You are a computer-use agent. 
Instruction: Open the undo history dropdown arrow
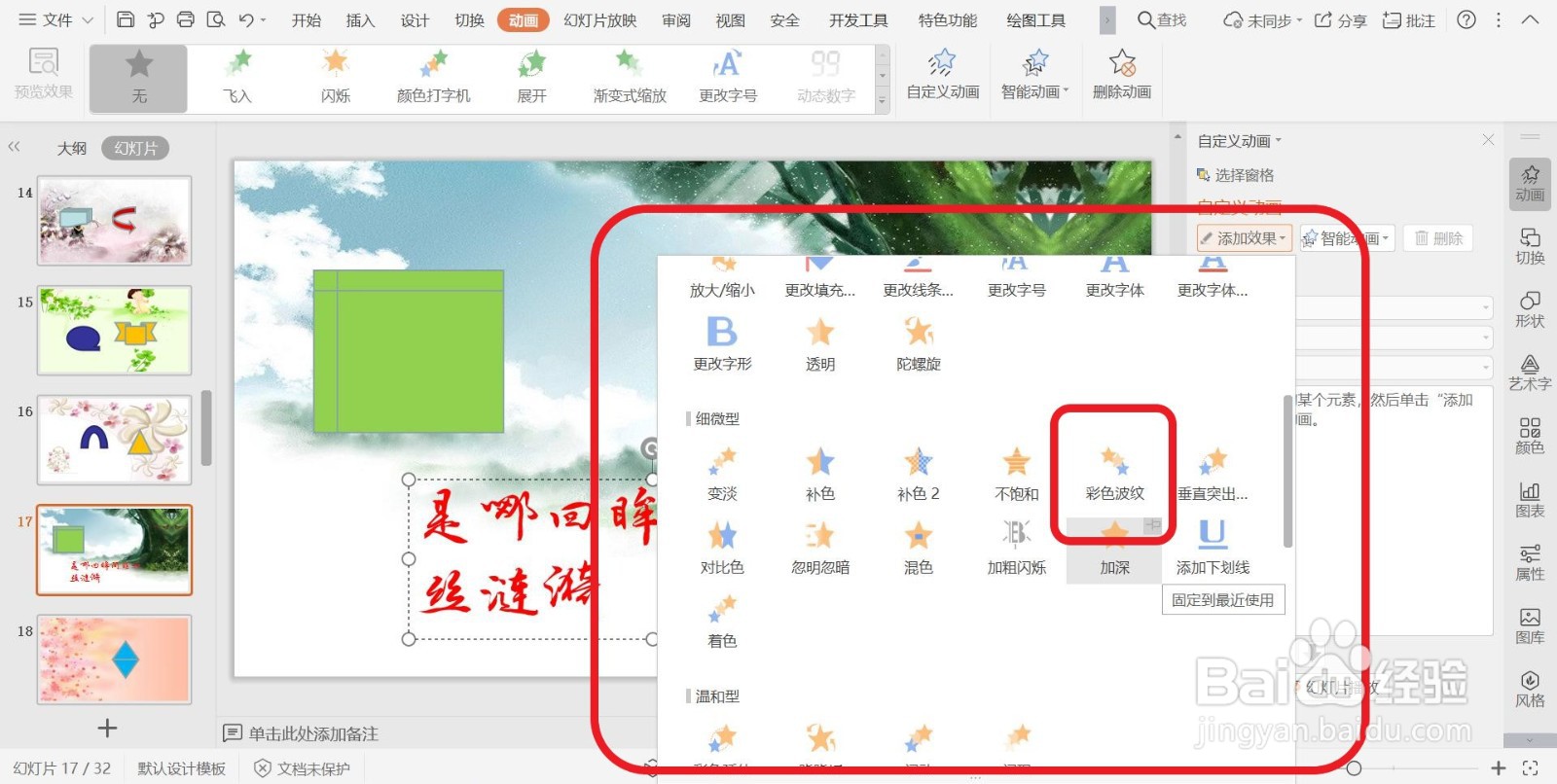point(263,19)
